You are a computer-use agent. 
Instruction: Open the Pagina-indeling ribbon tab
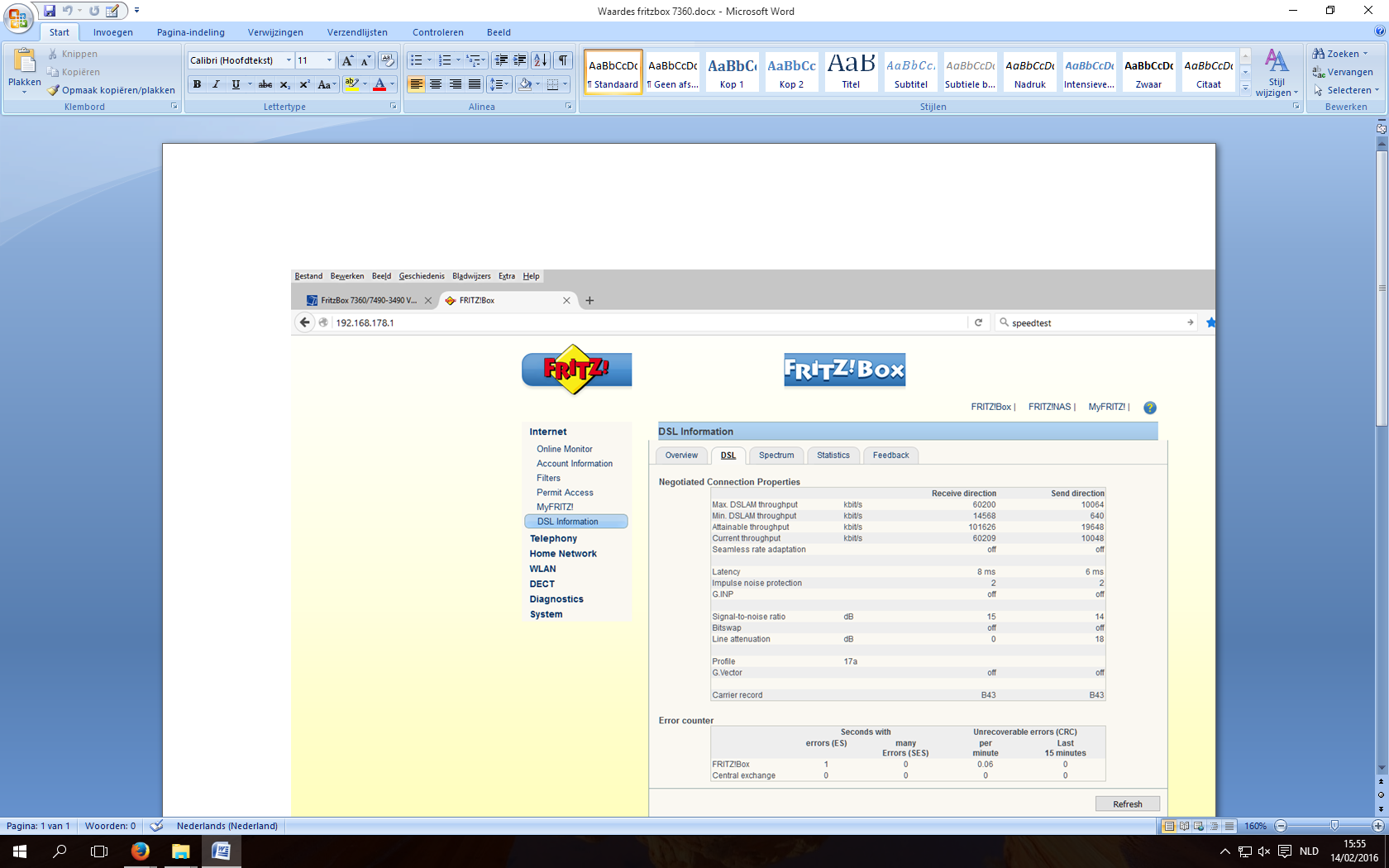coord(190,32)
